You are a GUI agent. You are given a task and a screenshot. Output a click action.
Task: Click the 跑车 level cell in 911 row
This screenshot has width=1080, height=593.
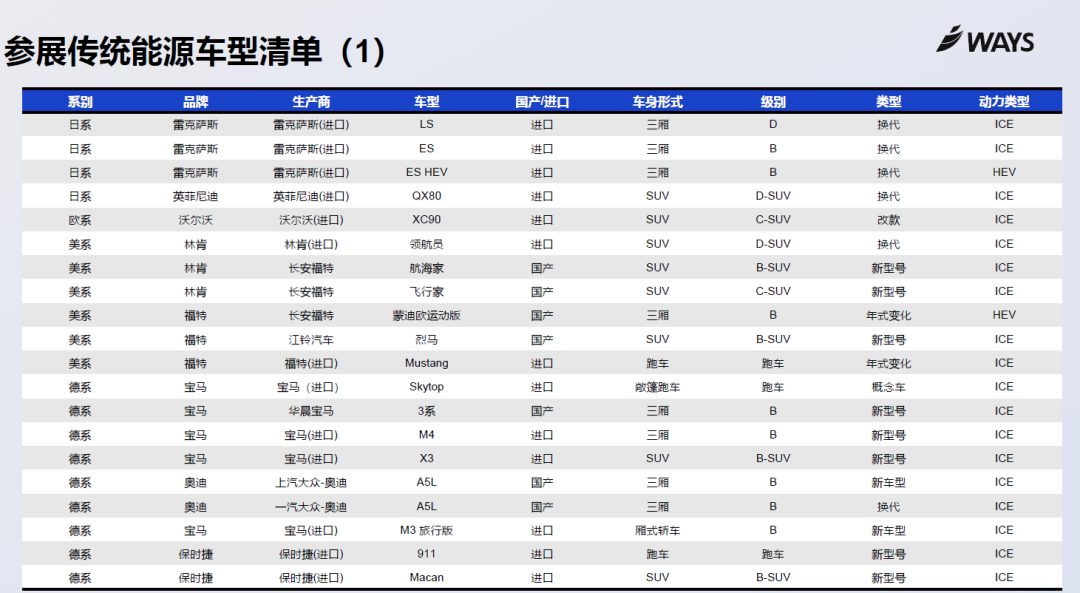coord(773,554)
